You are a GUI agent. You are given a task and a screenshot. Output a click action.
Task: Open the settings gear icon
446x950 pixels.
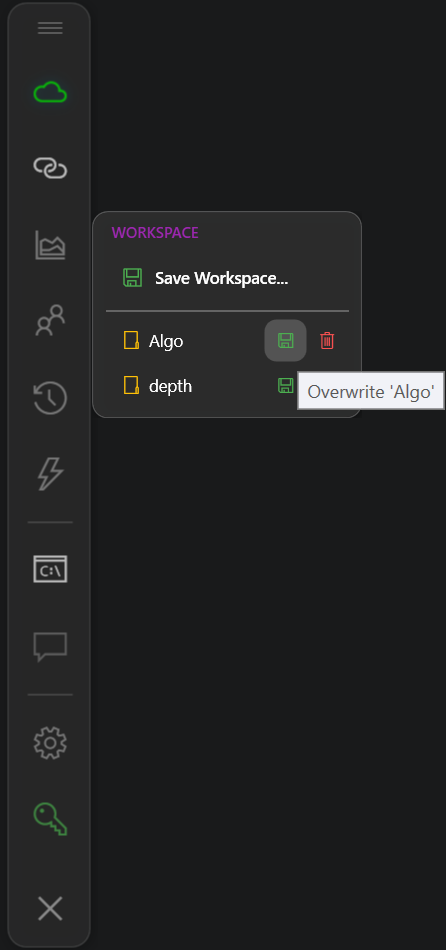click(50, 743)
